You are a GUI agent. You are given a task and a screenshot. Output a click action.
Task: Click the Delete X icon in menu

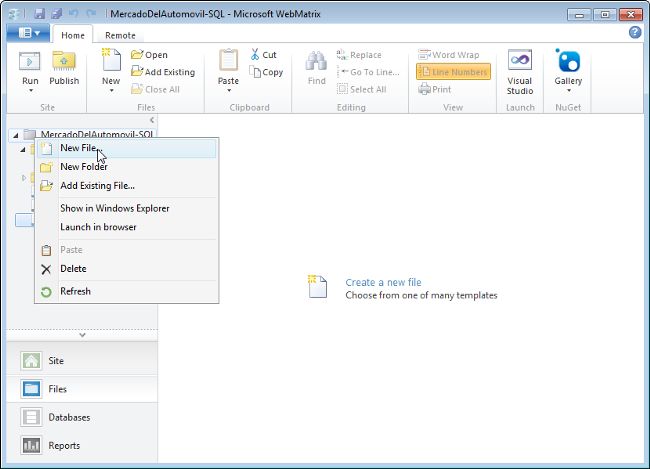pyautogui.click(x=46, y=269)
